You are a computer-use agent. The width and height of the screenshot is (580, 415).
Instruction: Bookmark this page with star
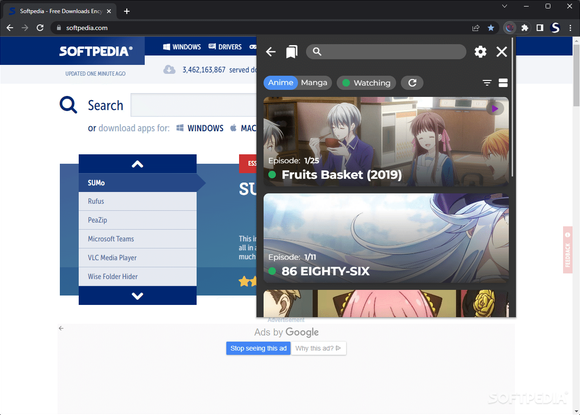(x=490, y=28)
